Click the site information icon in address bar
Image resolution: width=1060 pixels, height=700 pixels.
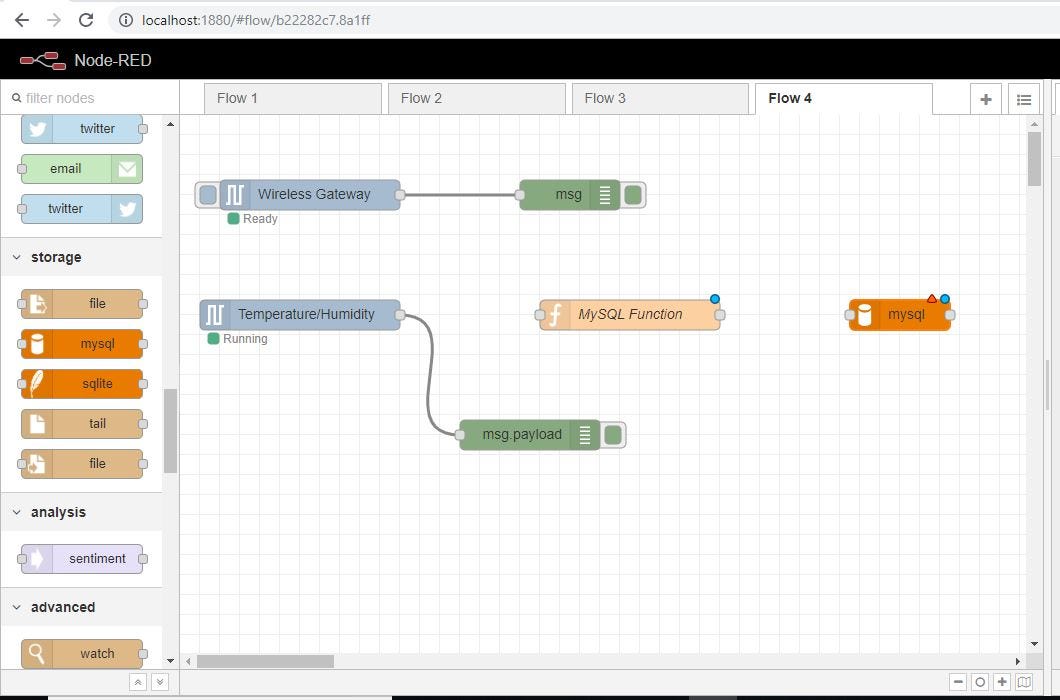(126, 20)
